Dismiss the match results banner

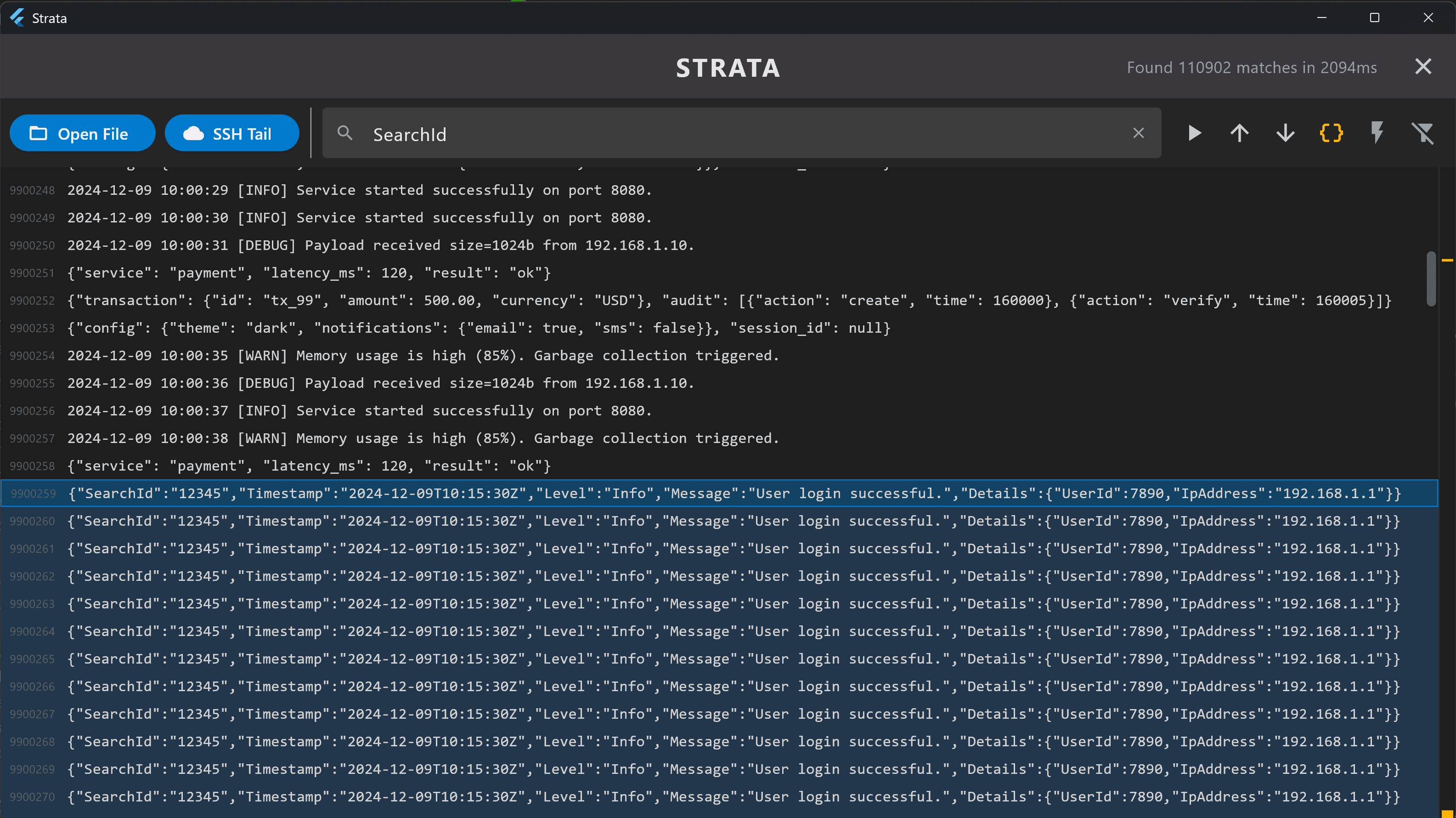(x=1422, y=67)
